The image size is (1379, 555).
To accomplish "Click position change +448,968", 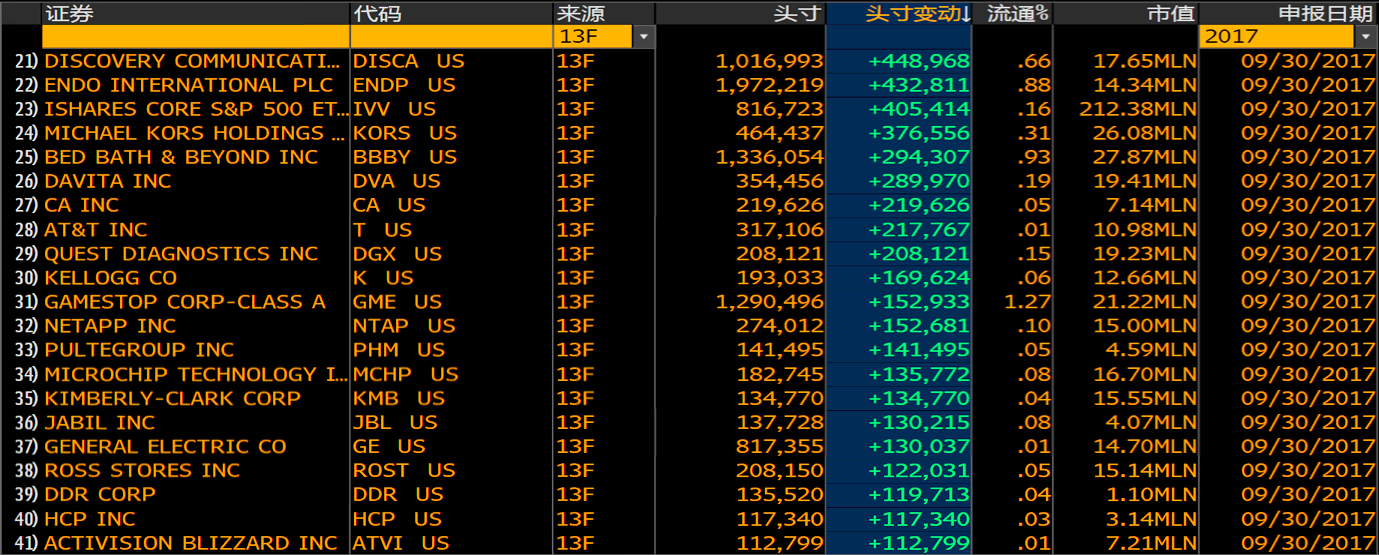I will pyautogui.click(x=919, y=61).
